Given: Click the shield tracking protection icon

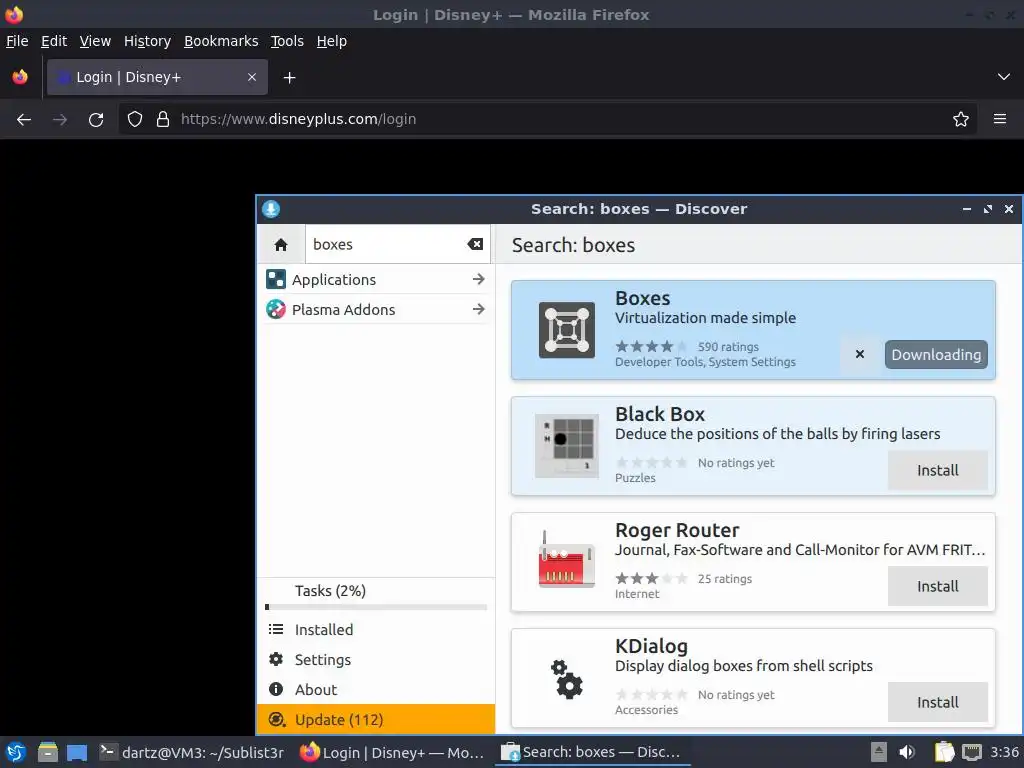Looking at the screenshot, I should tap(135, 120).
